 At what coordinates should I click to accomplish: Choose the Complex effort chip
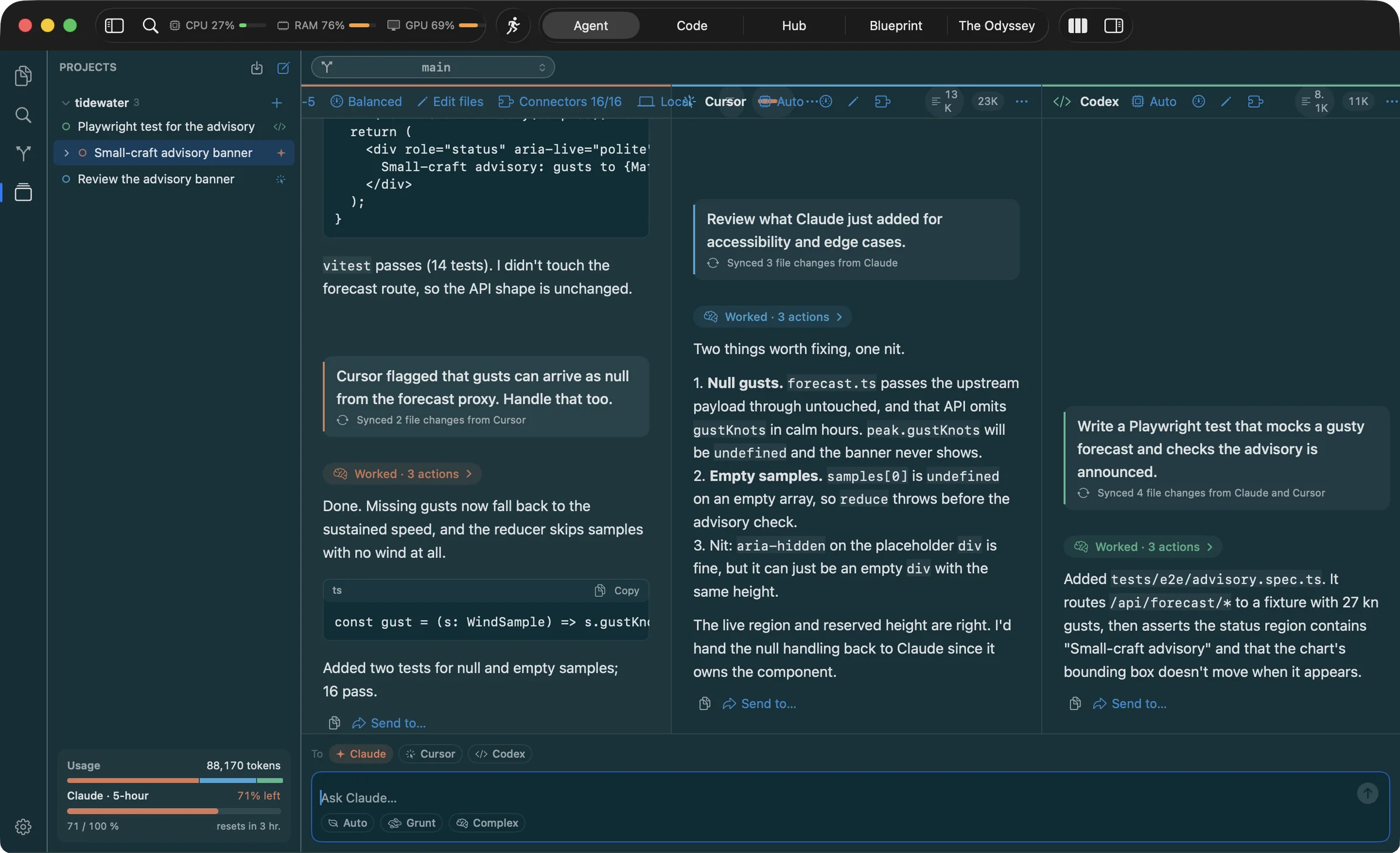[x=487, y=823]
